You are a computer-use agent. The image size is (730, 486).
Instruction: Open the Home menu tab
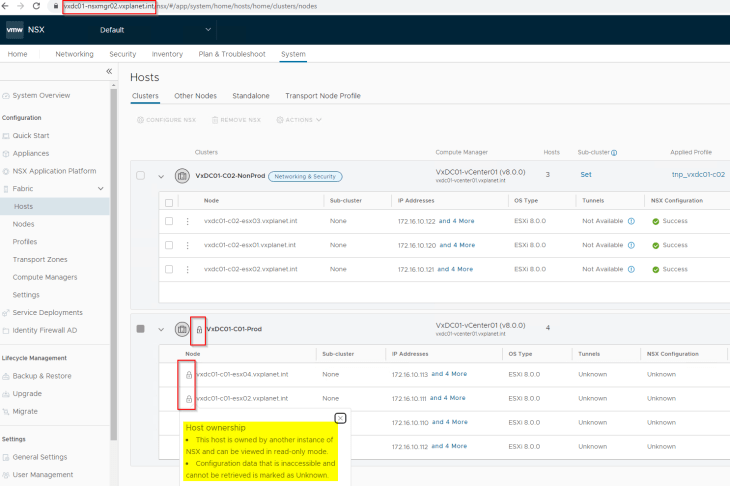[17, 54]
